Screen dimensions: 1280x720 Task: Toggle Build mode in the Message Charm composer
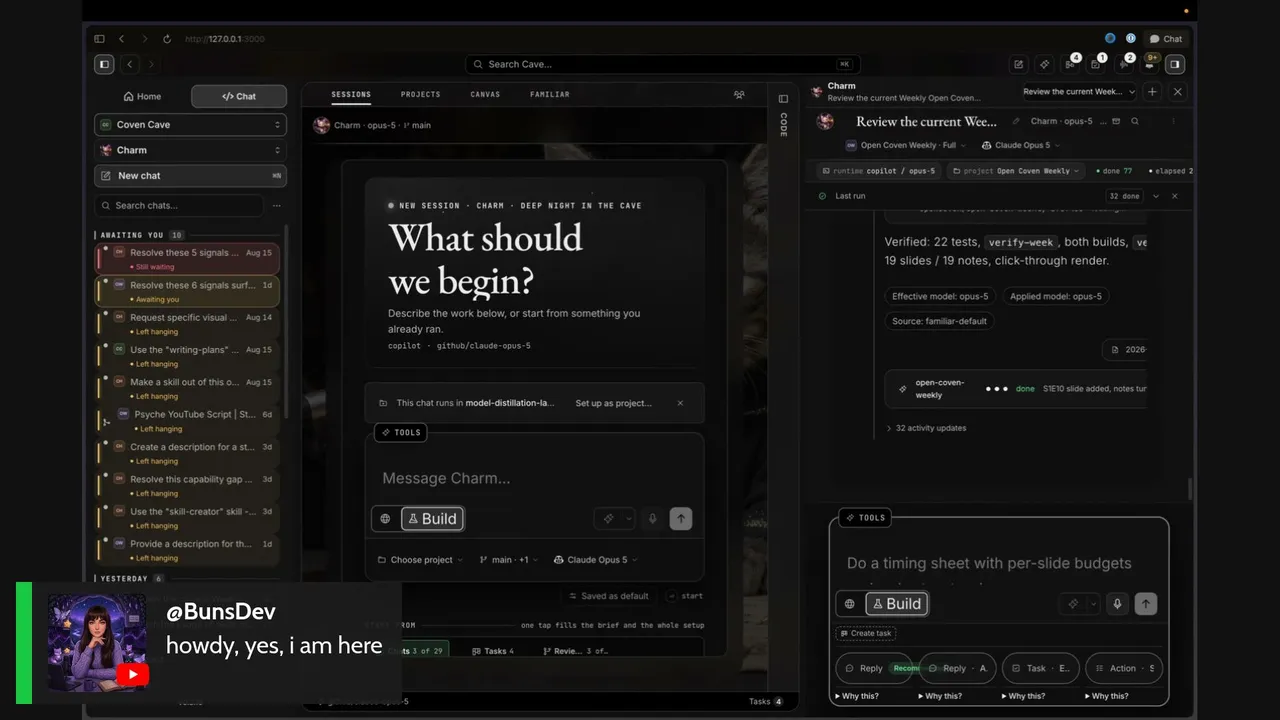tap(432, 519)
